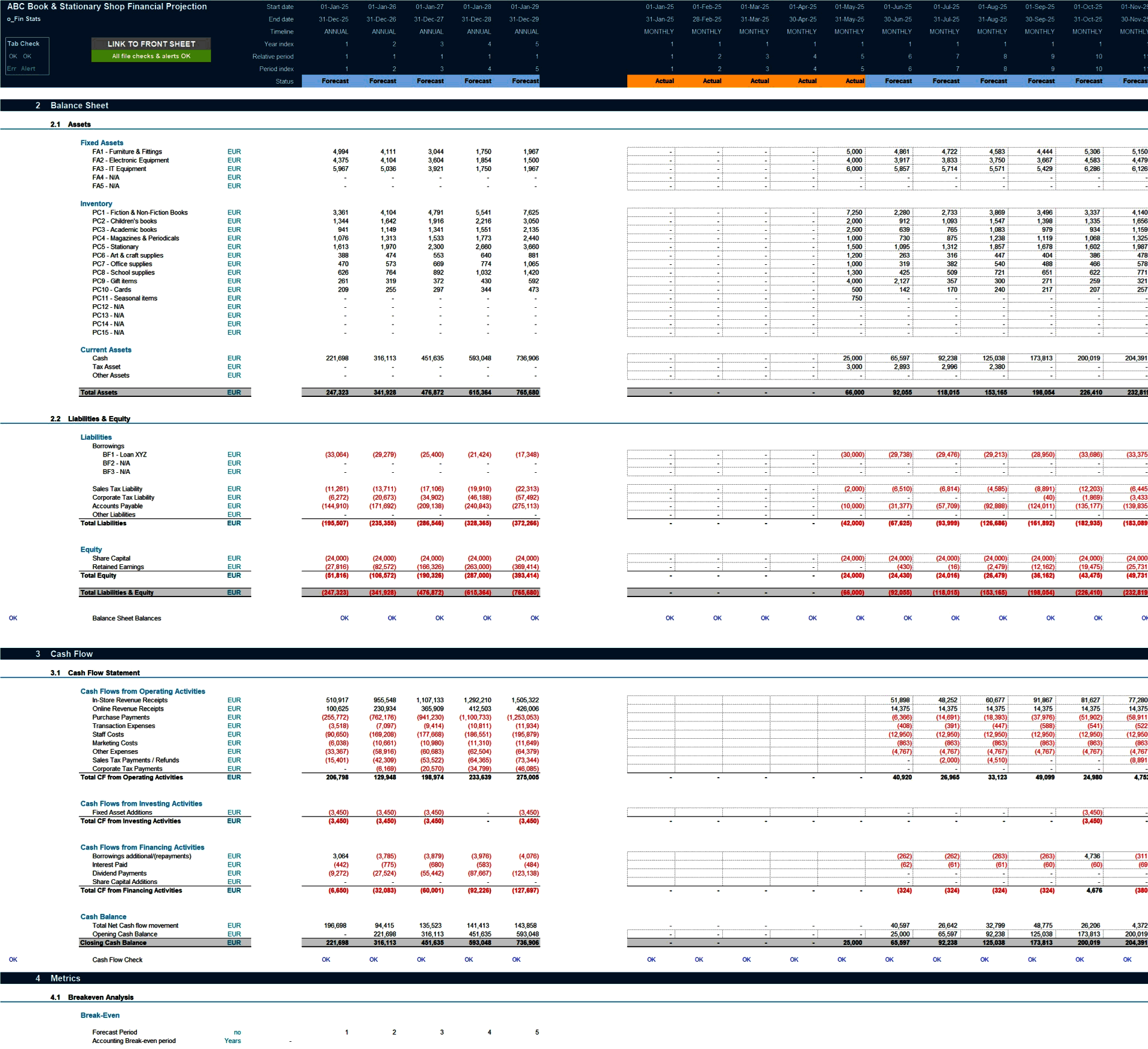Select the Retained Earnings row label
The image size is (1148, 1049).
(118, 567)
